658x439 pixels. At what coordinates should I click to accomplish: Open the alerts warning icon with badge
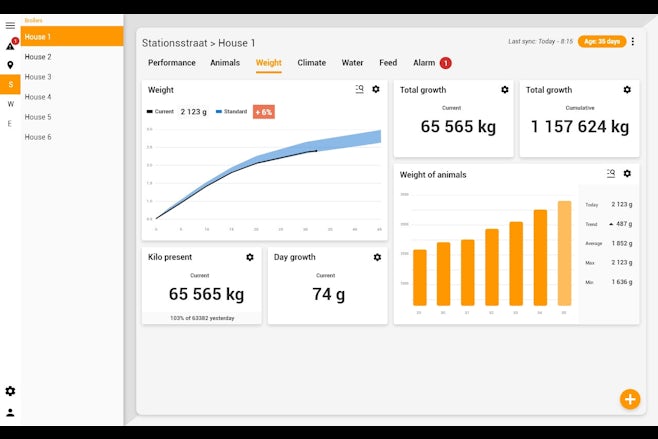(10, 45)
